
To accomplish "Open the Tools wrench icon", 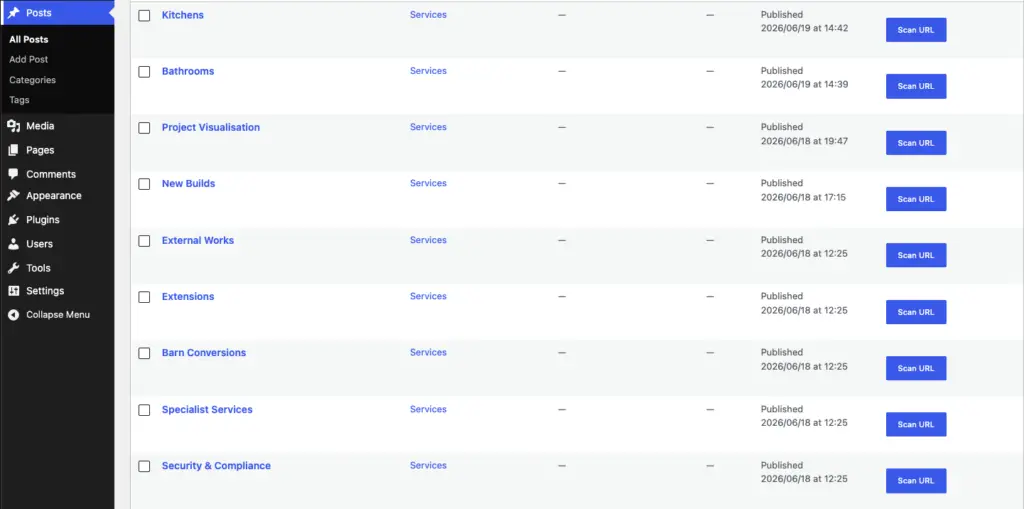I will pos(14,268).
